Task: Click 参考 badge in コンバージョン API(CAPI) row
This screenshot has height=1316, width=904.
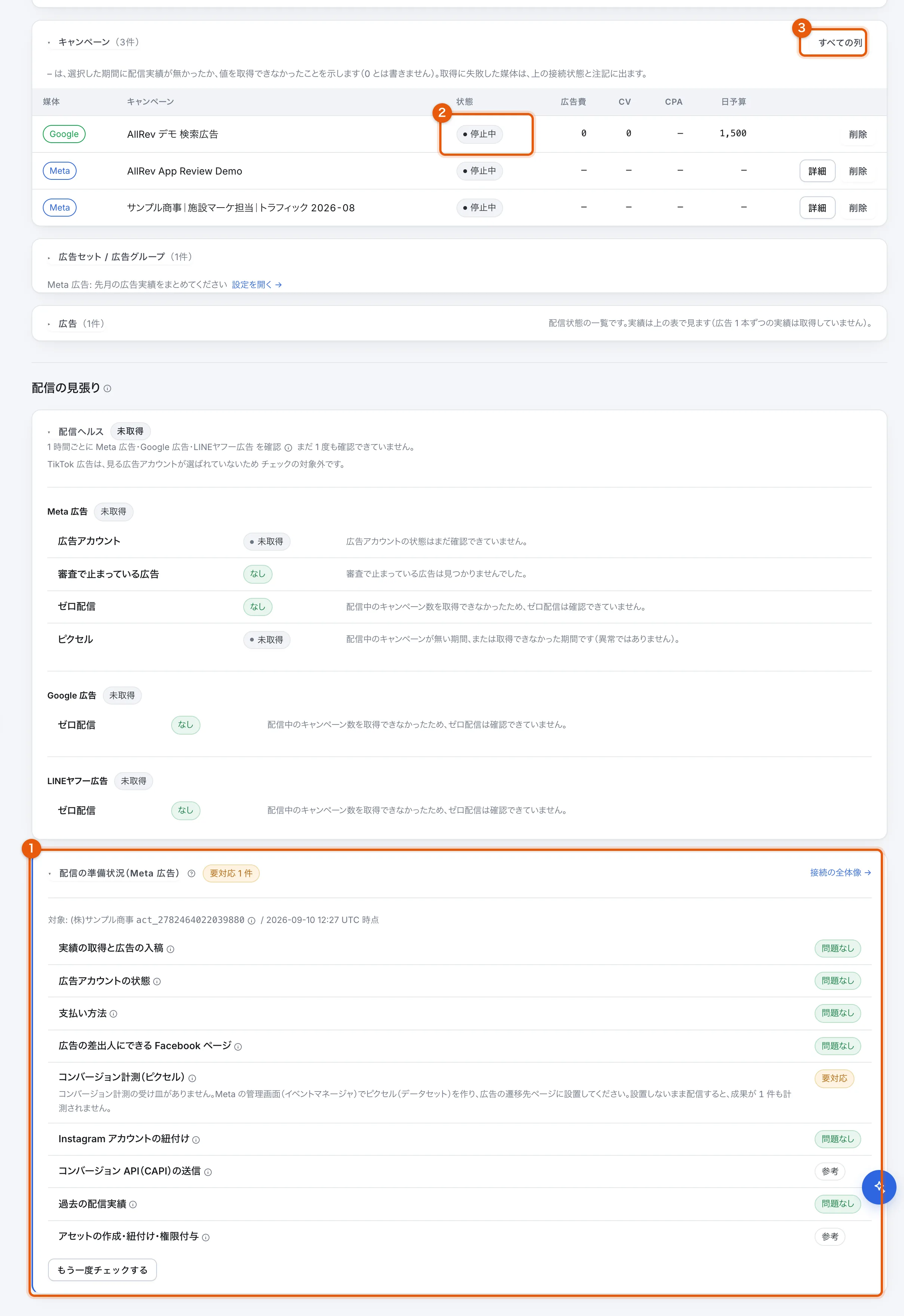Action: [x=829, y=1171]
